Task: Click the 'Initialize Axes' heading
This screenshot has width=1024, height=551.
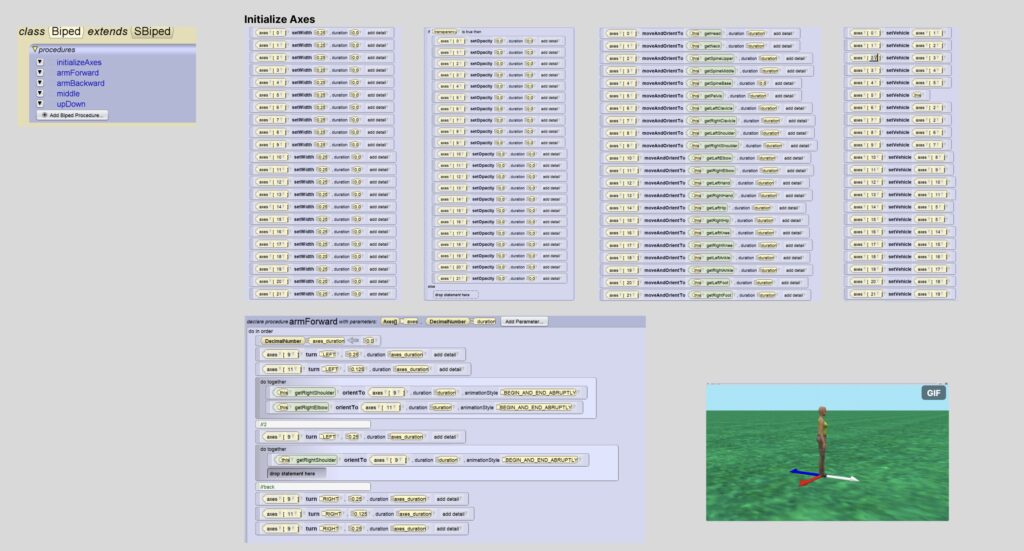Action: (280, 20)
